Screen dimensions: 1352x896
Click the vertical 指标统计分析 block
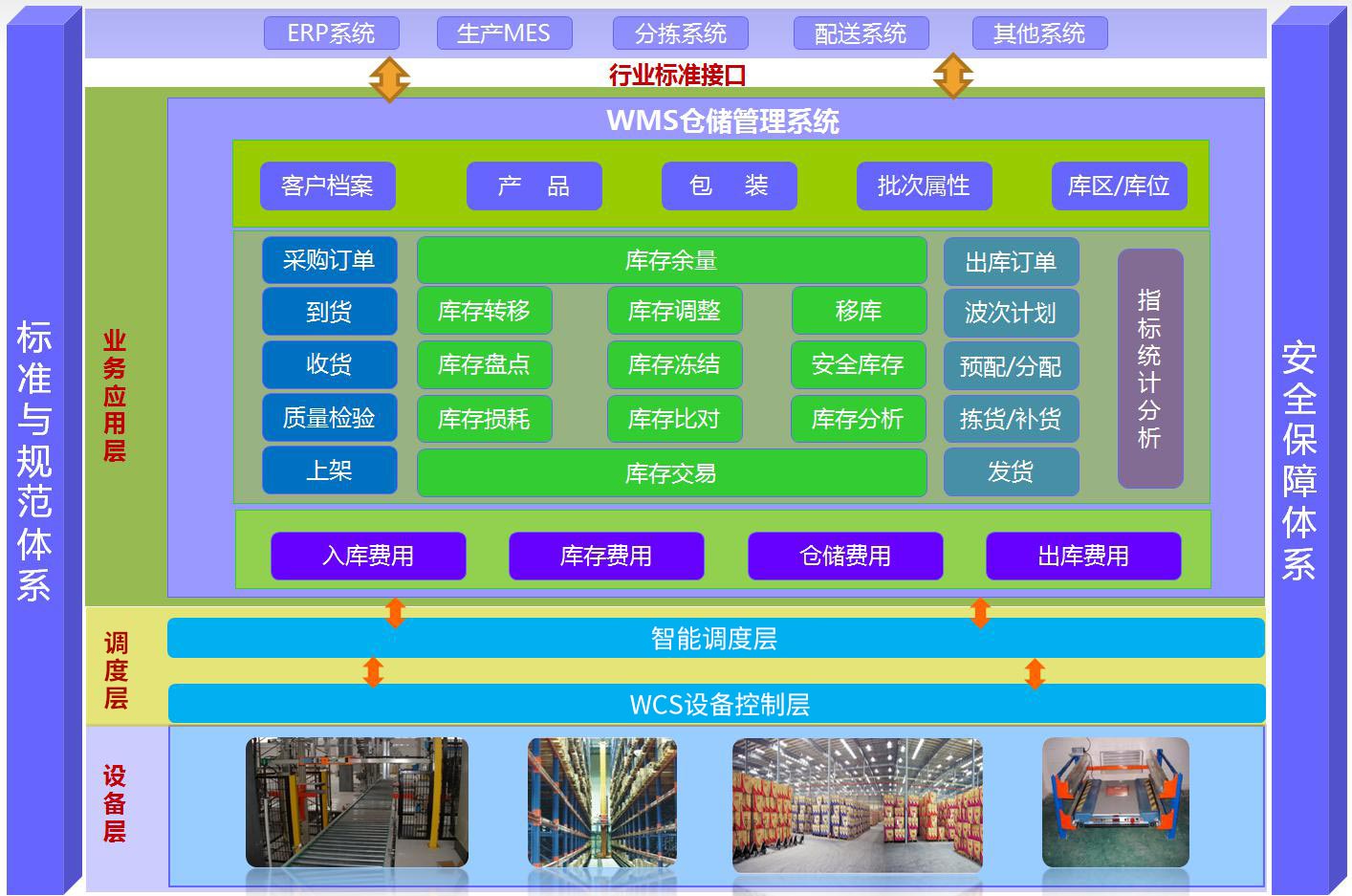click(1149, 368)
